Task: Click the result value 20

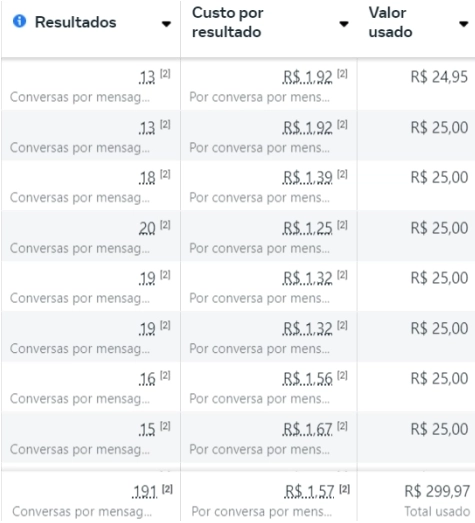Action: (147, 228)
